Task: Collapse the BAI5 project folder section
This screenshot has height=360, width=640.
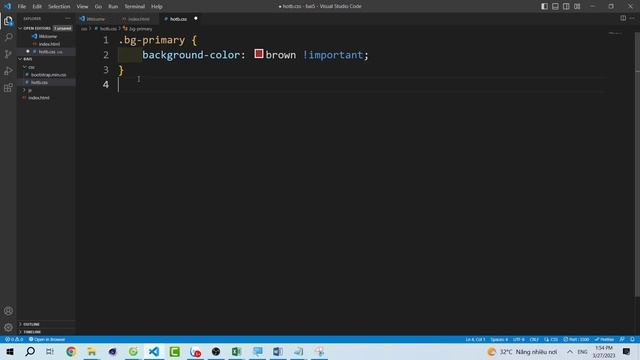Action: tap(46, 59)
